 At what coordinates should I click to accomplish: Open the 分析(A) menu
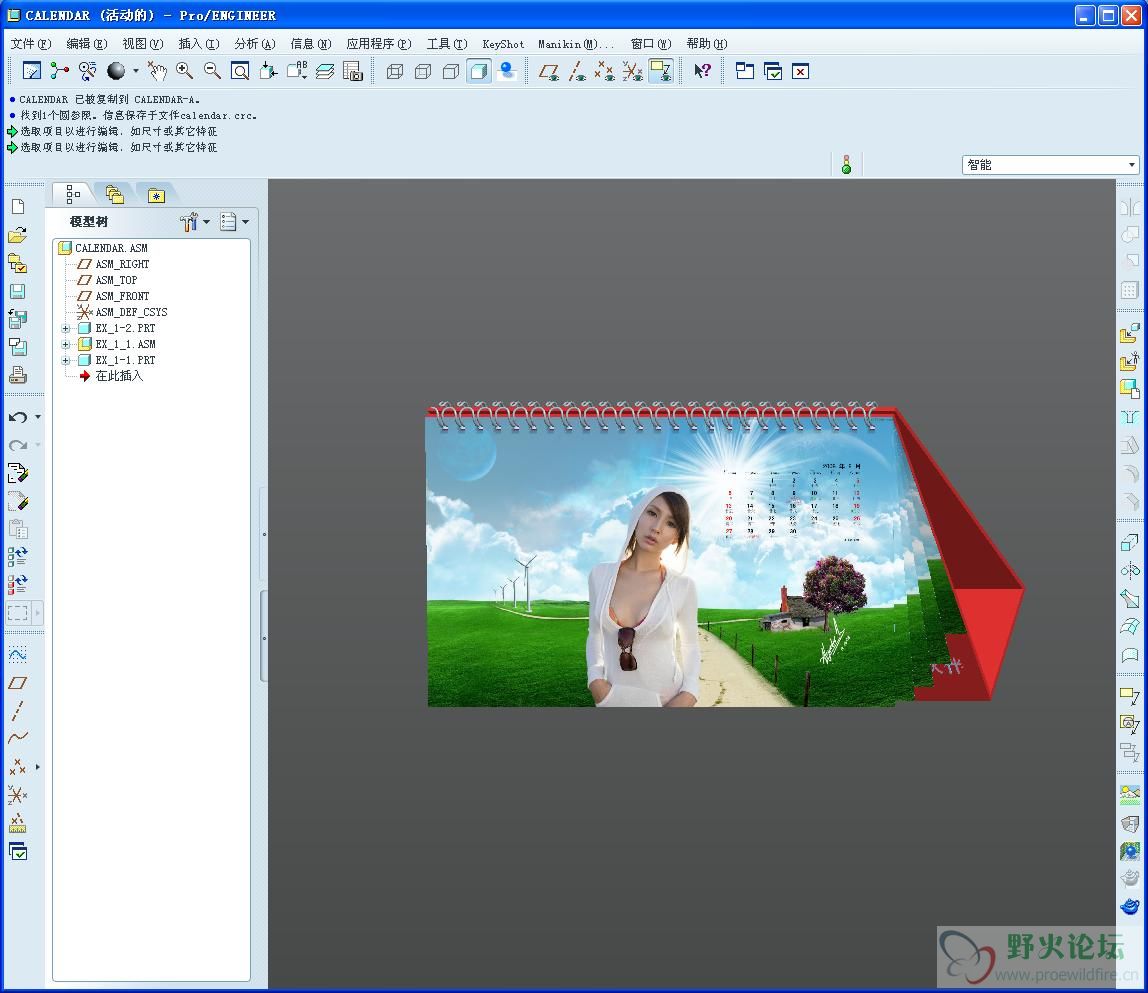point(254,44)
